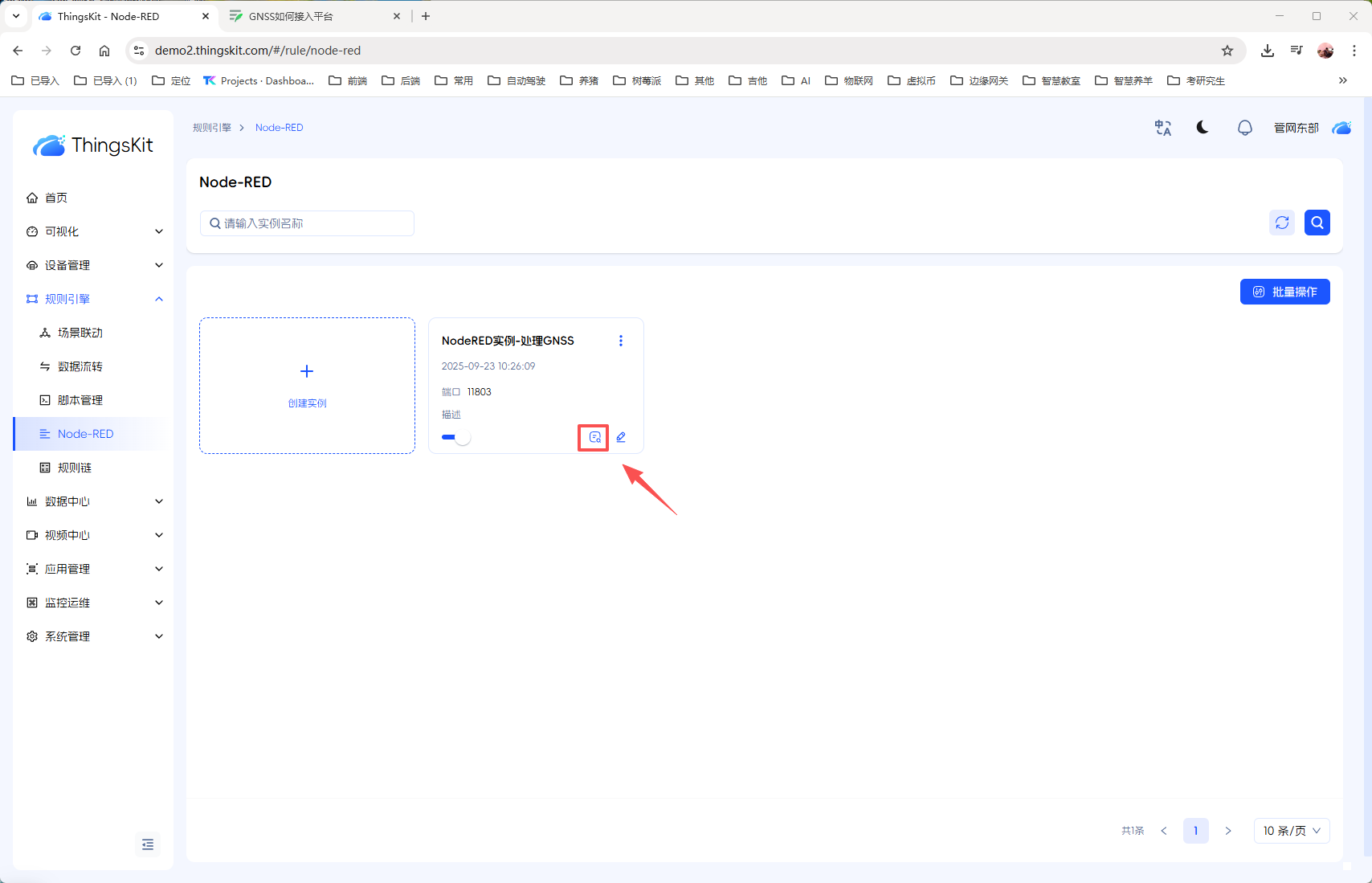Click the blue search magnifier button

pos(1317,223)
